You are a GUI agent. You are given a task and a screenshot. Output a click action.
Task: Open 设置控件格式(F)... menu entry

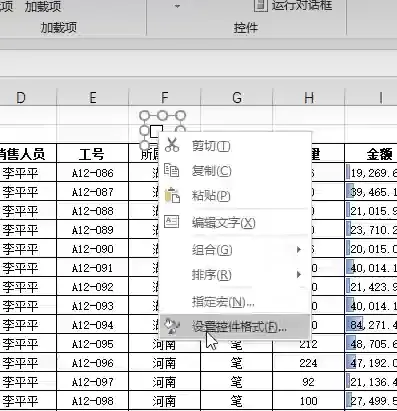pos(235,327)
